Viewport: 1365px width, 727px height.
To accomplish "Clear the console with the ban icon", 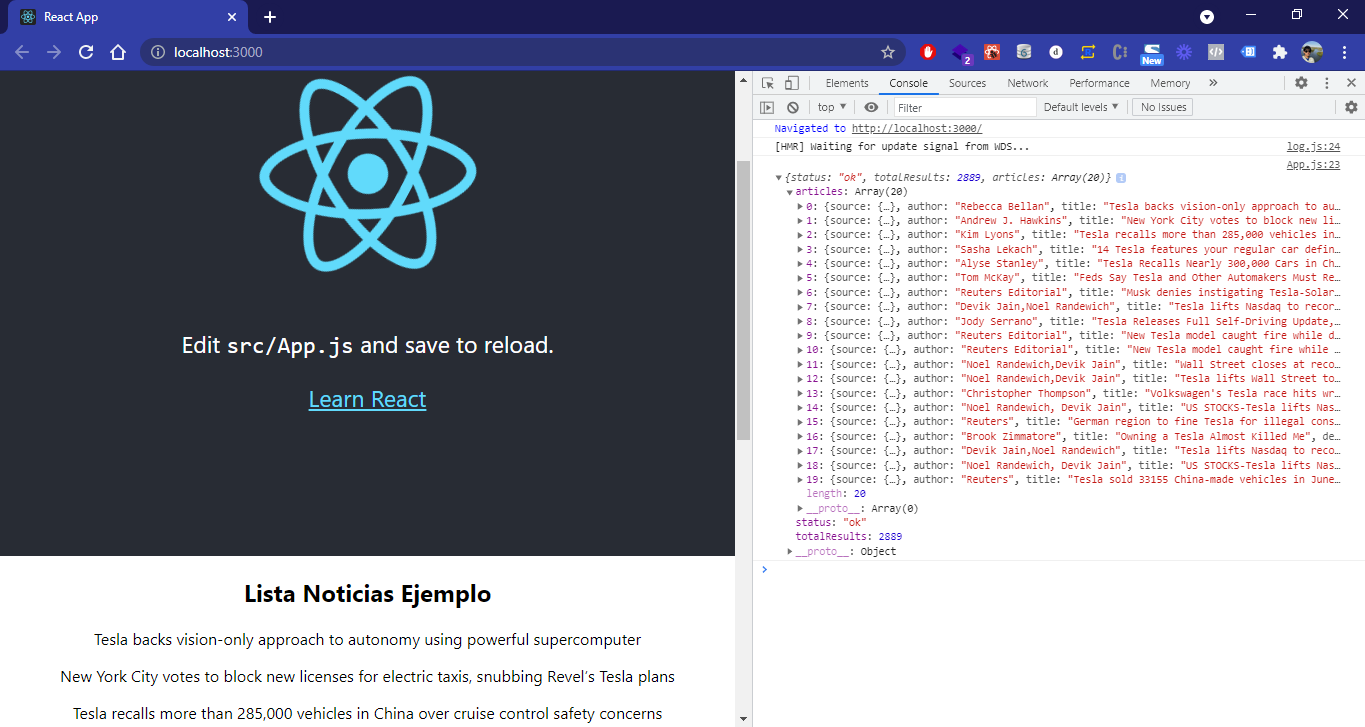I will (x=793, y=107).
